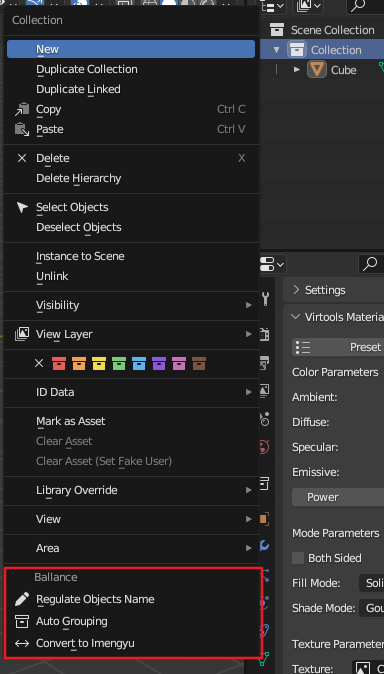
Task: Select the purple collection color tag
Action: click(x=159, y=363)
